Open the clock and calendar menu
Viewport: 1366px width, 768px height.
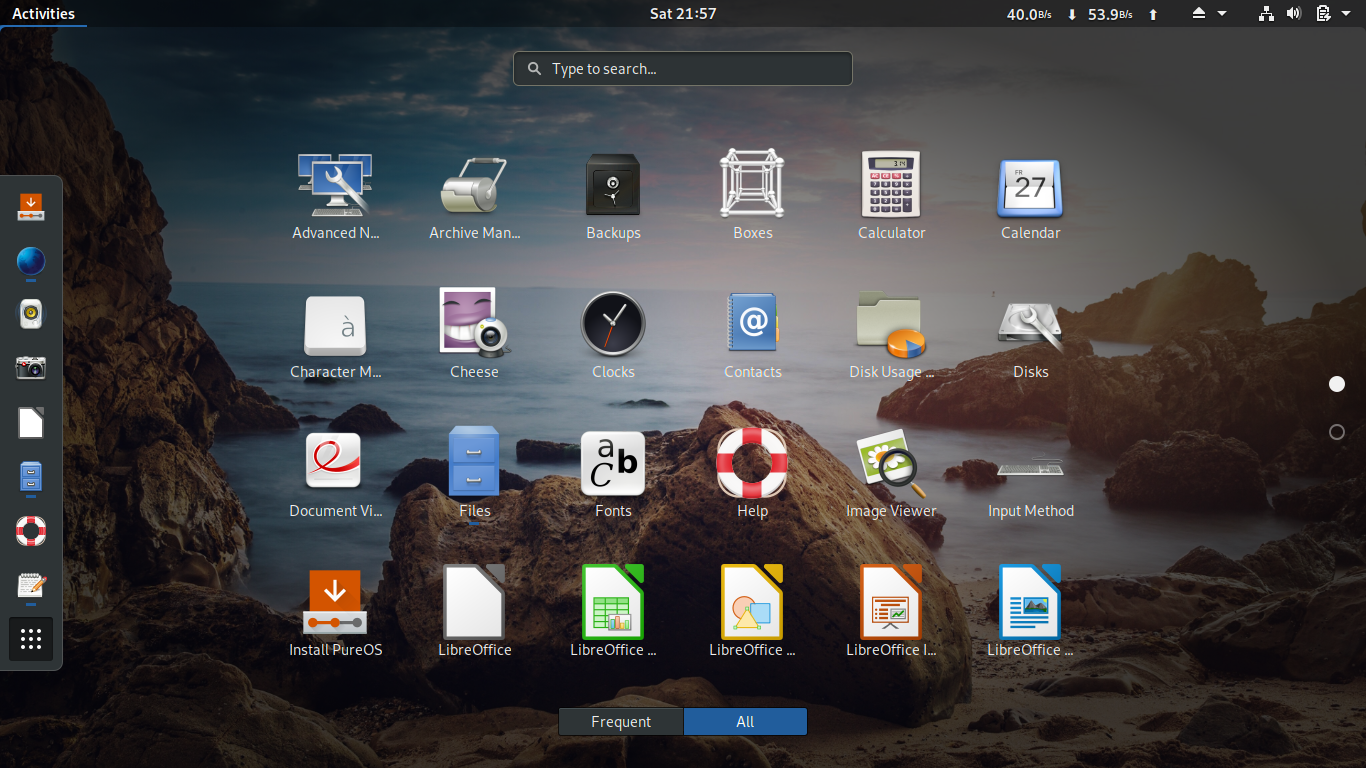point(683,13)
